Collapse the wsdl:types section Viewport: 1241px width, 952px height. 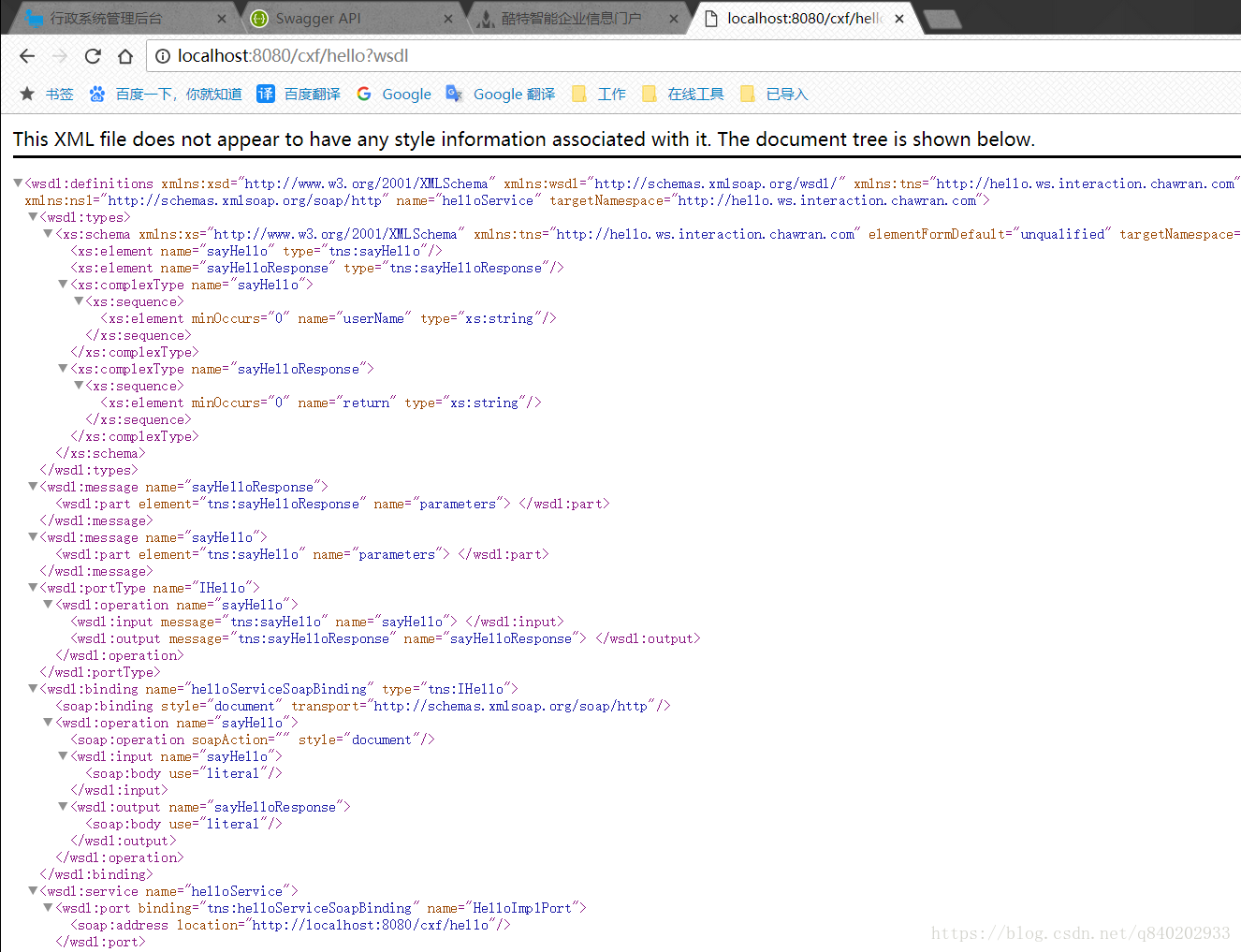32,217
